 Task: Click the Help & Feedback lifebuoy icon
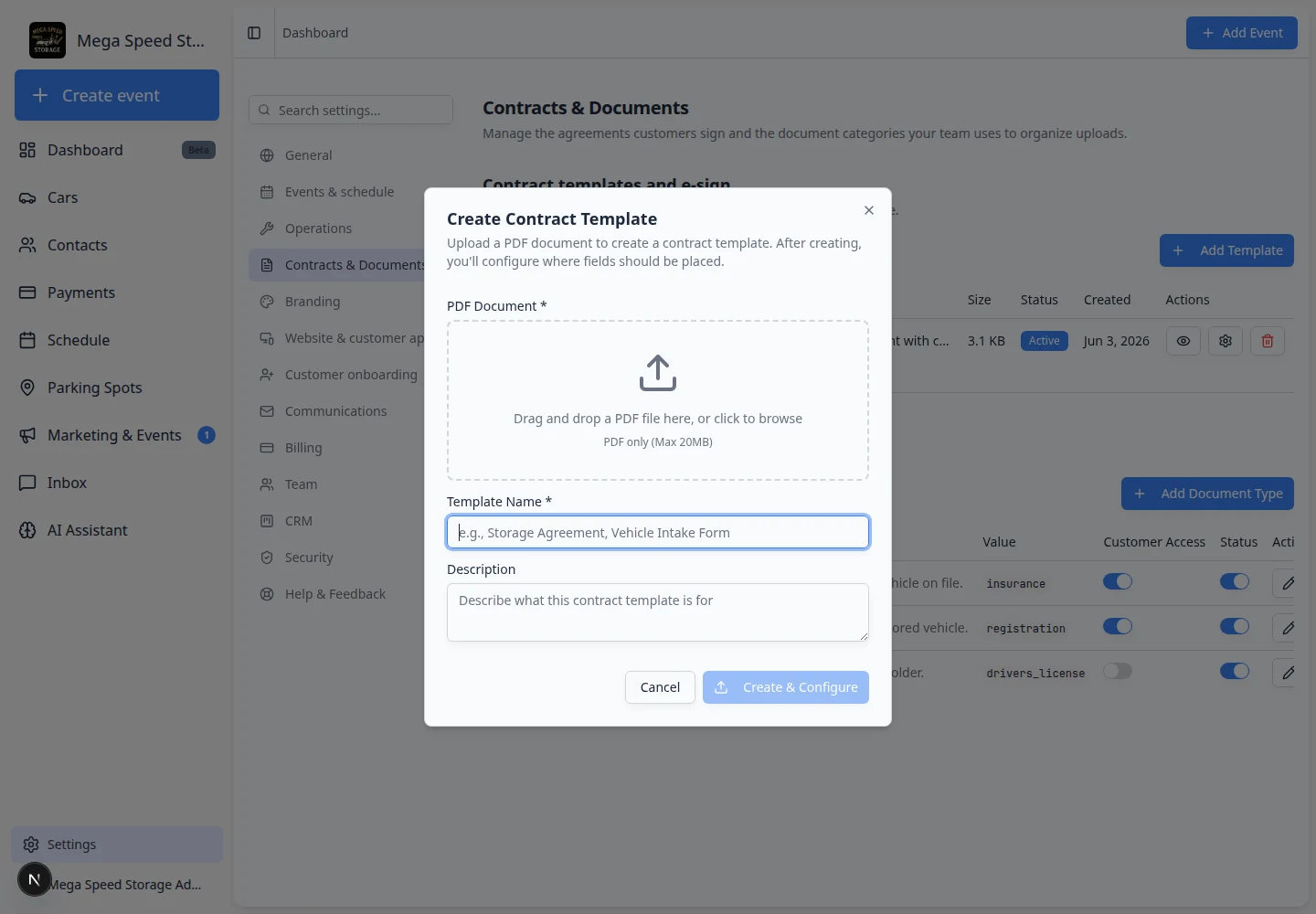click(267, 594)
